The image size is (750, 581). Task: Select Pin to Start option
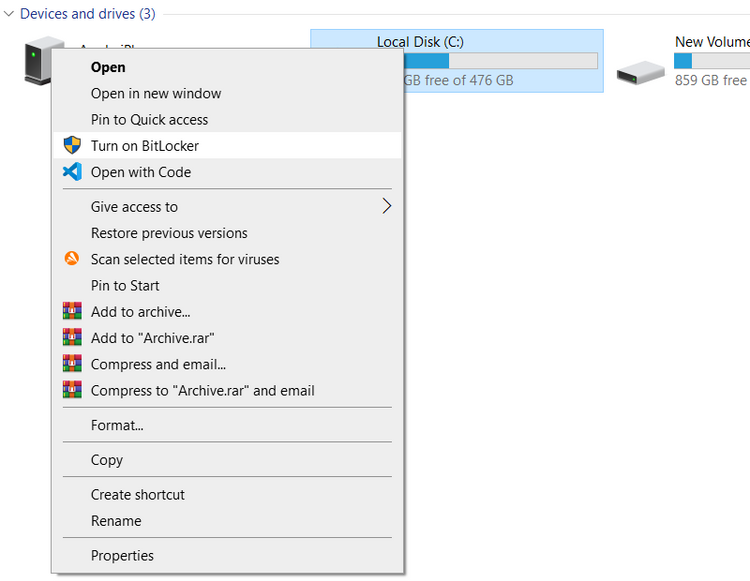(x=125, y=285)
